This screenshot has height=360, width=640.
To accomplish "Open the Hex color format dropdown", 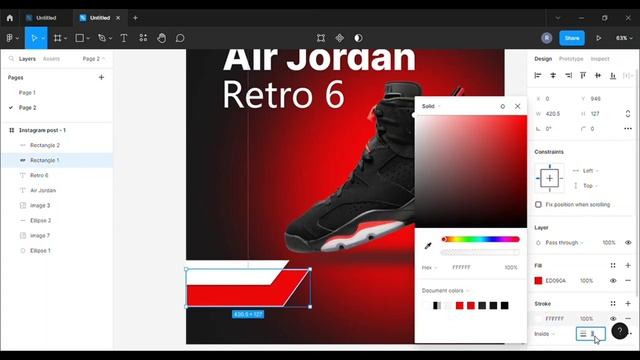I will point(429,267).
